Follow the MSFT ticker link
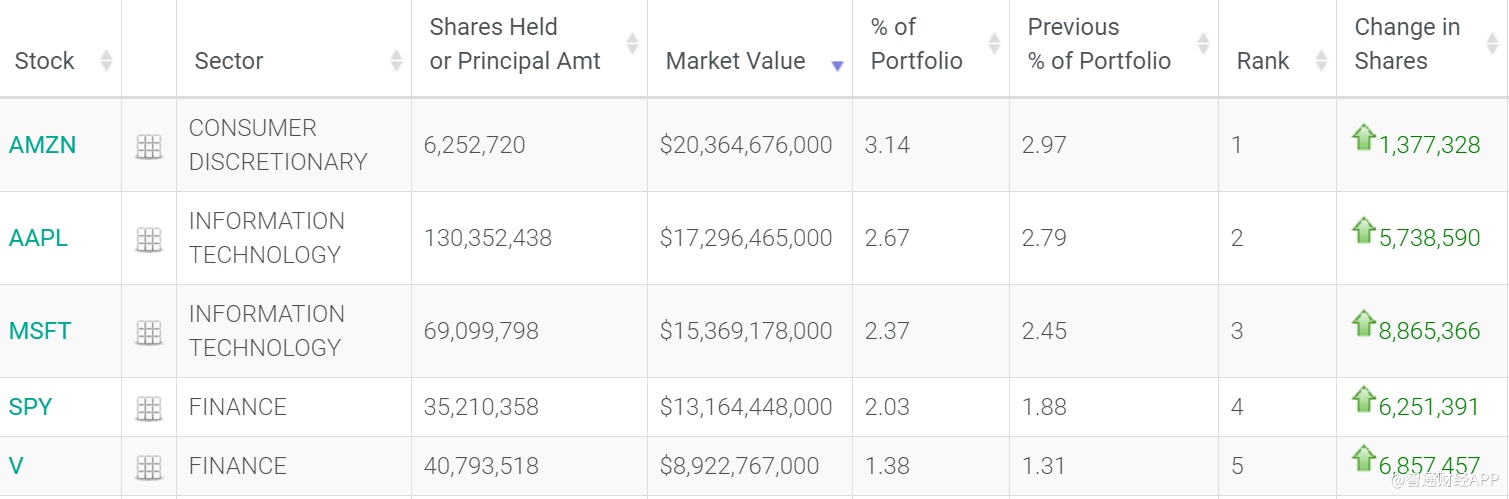Screen dimensions: 1509x499 click(40, 332)
